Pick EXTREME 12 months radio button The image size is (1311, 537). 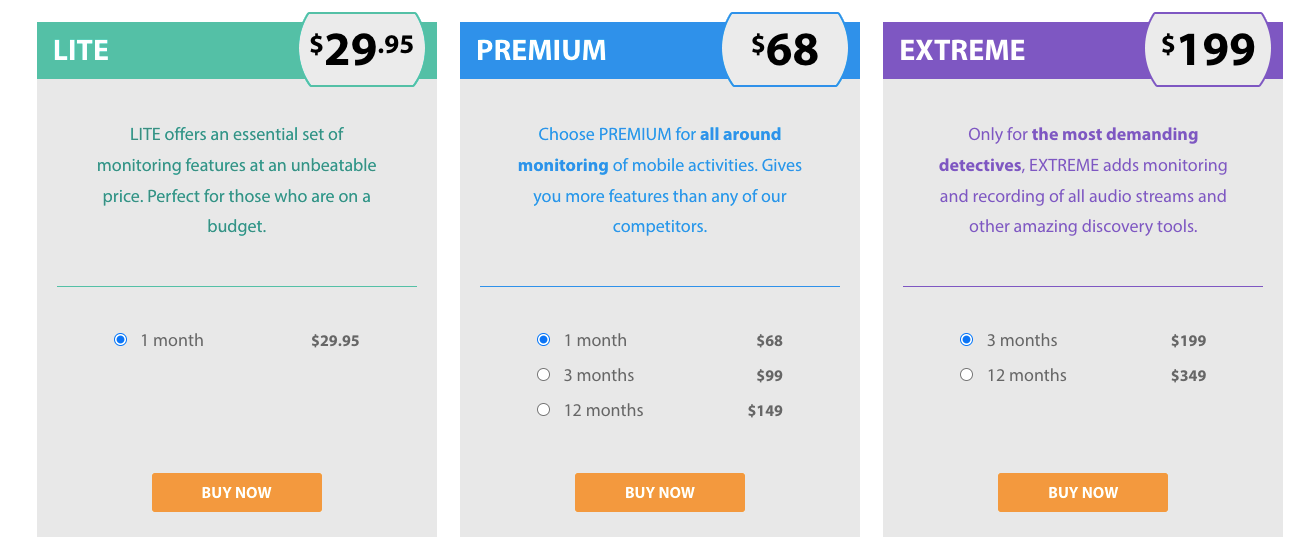click(967, 375)
